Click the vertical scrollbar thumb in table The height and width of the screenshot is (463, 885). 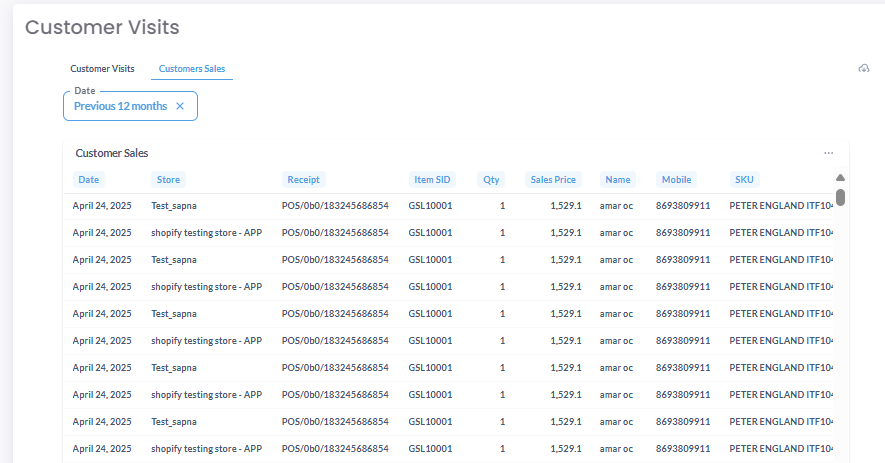tap(840, 197)
